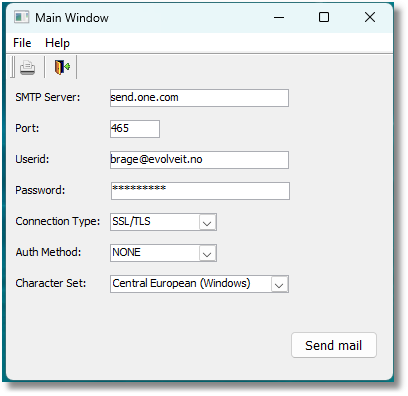Click the SMTP Server field with send.one.com
Image resolution: width=408 pixels, height=396 pixels.
coord(199,98)
